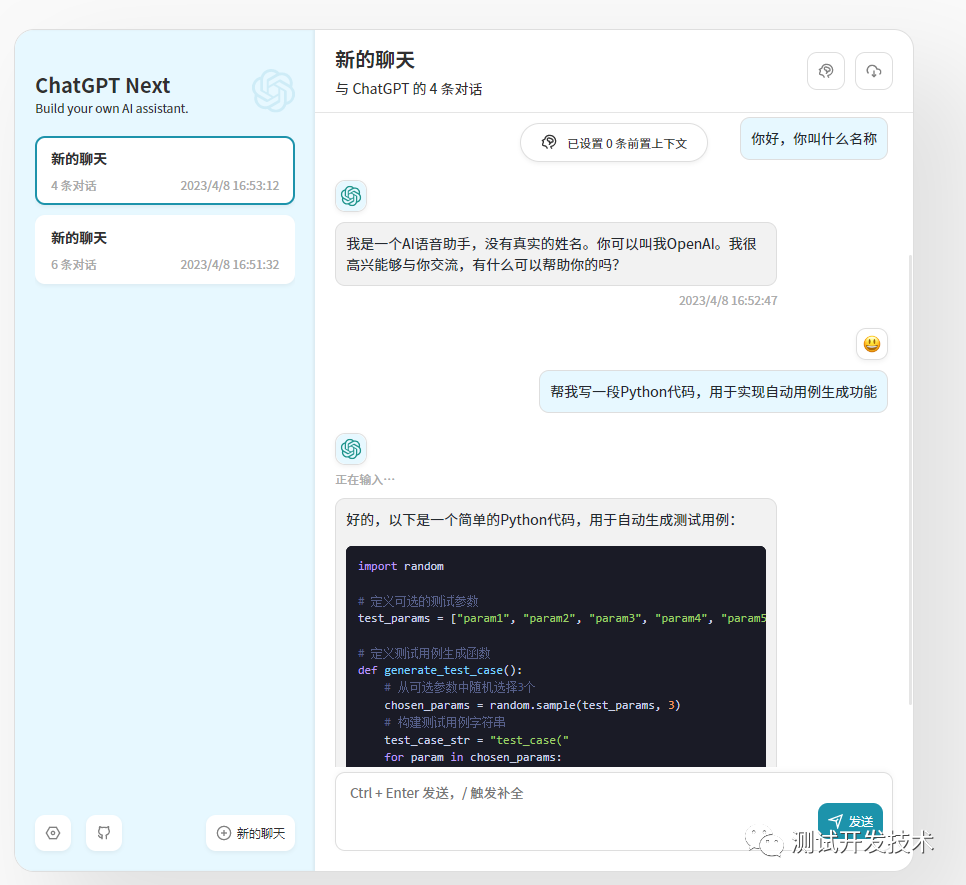The width and height of the screenshot is (966, 885).
Task: Click the brain/mask icon at top right
Action: point(826,70)
